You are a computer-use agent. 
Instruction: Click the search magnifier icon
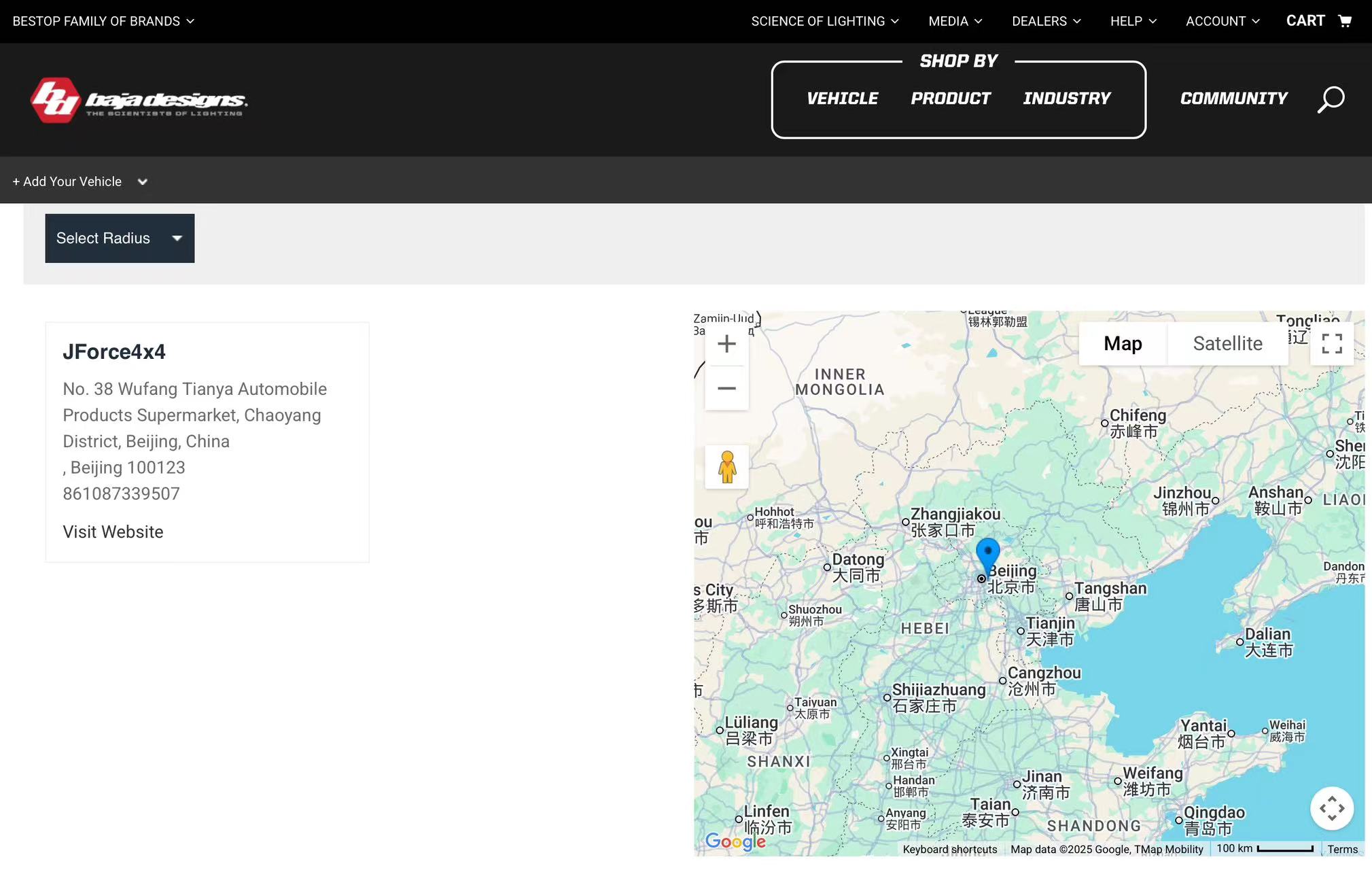pyautogui.click(x=1331, y=99)
